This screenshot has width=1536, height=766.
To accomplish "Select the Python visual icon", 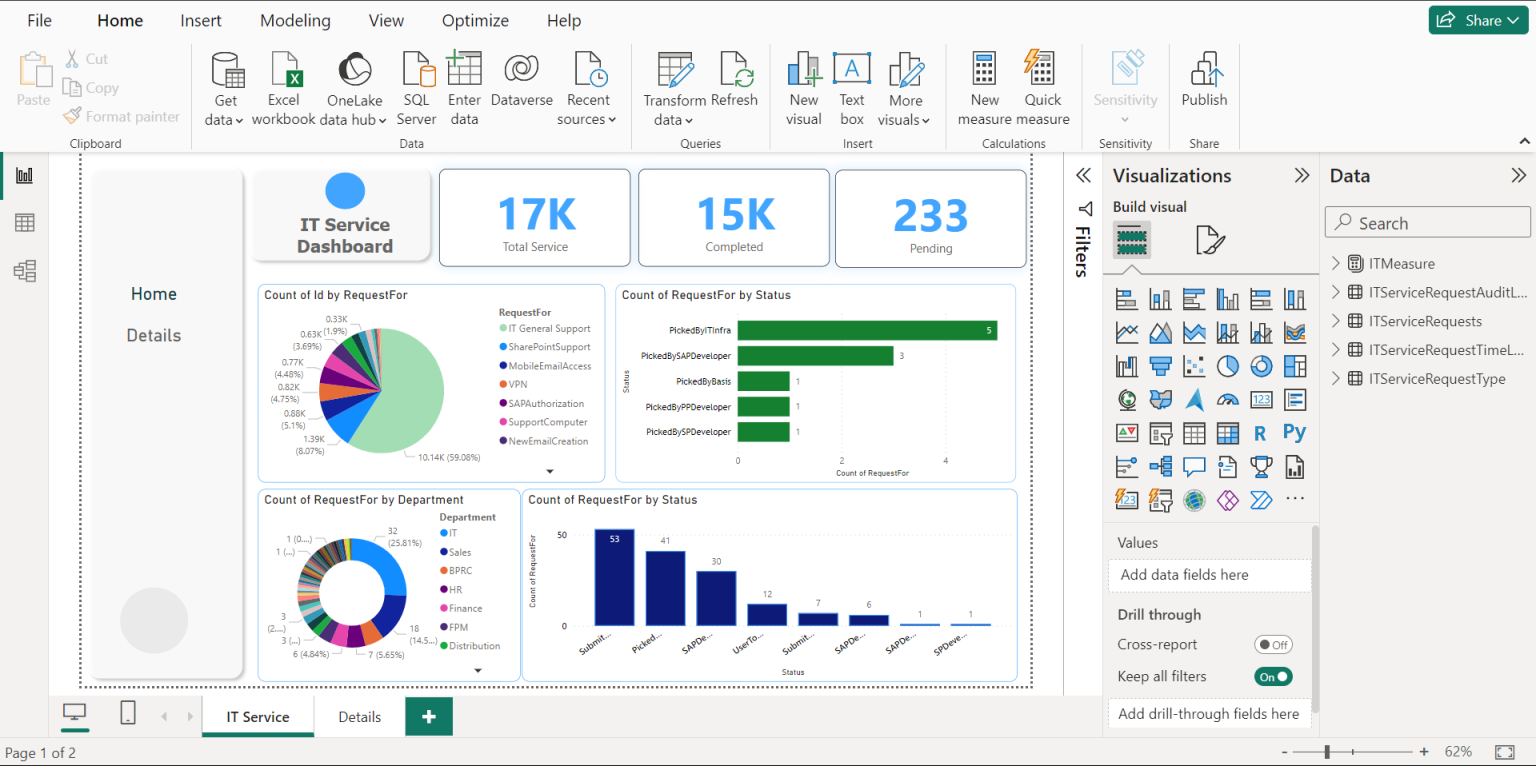I will (1294, 432).
